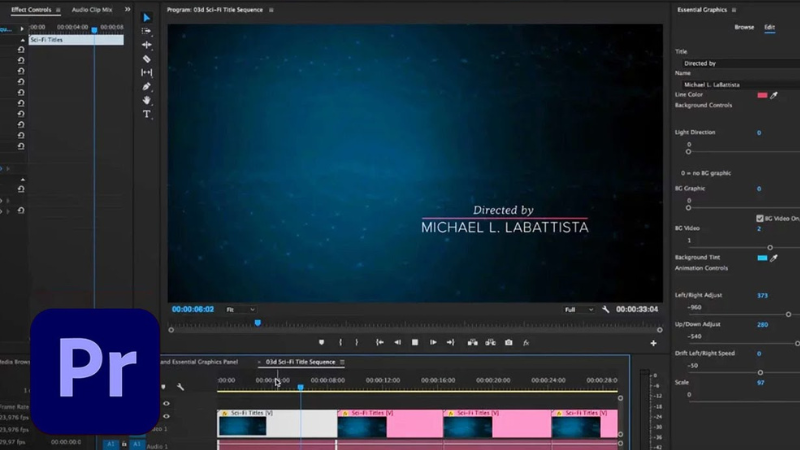
Task: Toggle the A1 track target button
Action: pyautogui.click(x=137, y=444)
